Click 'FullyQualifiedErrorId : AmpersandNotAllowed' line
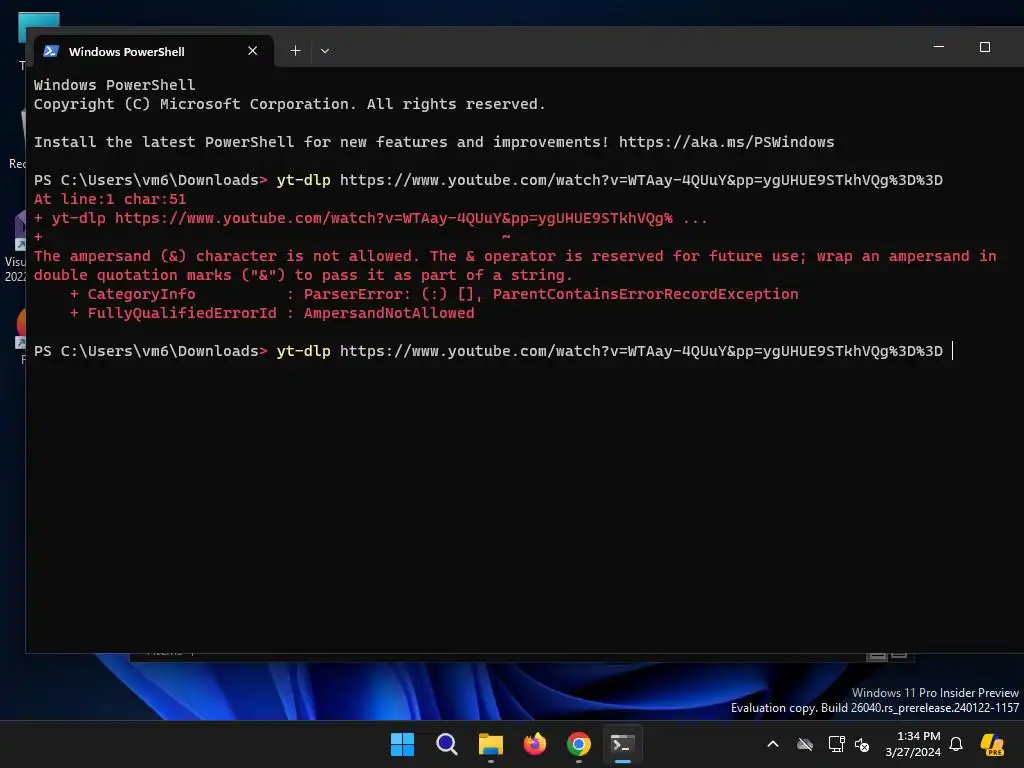1024x768 pixels. click(272, 313)
